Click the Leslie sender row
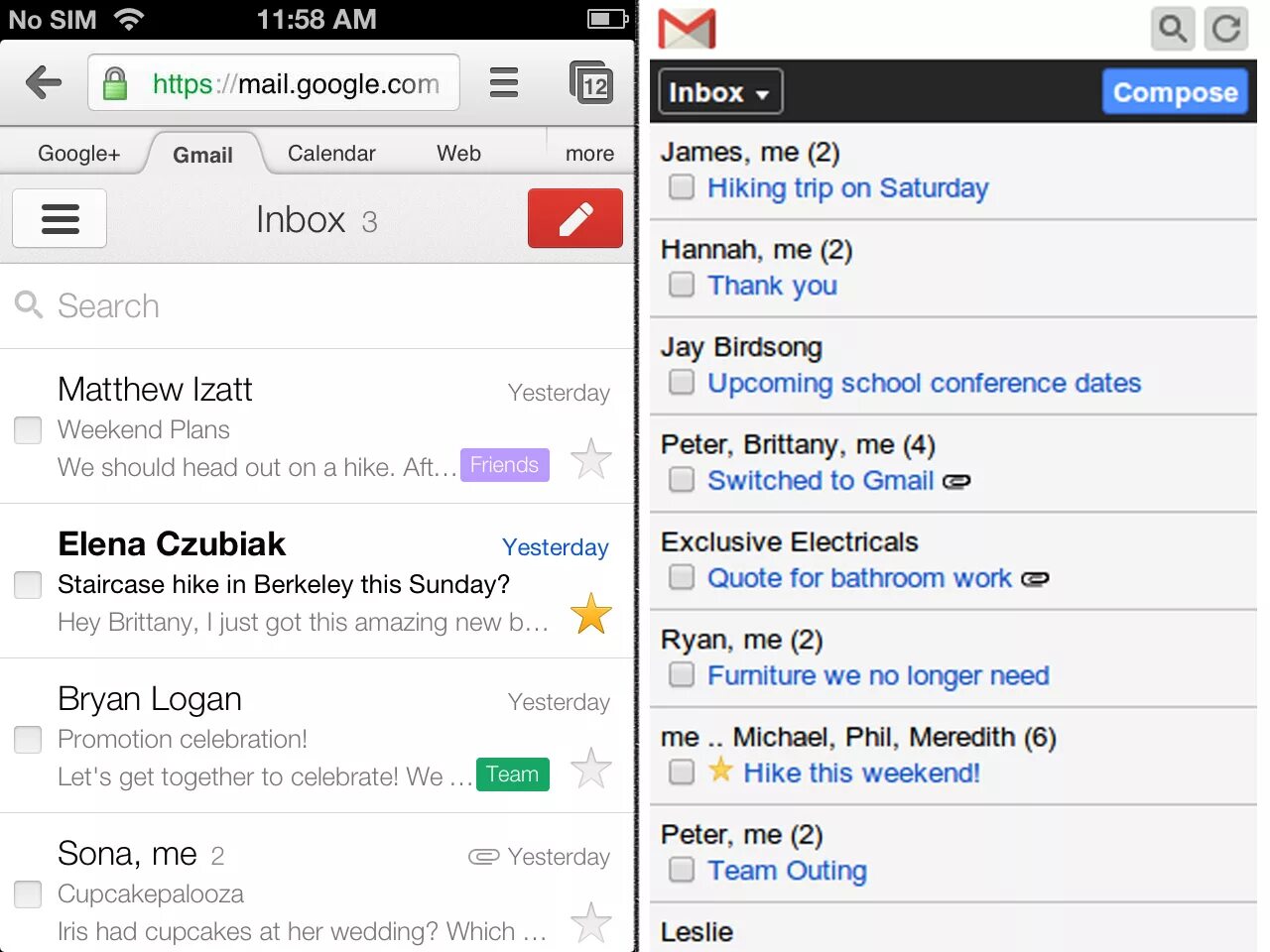Image resolution: width=1270 pixels, height=952 pixels. pyautogui.click(x=952, y=928)
